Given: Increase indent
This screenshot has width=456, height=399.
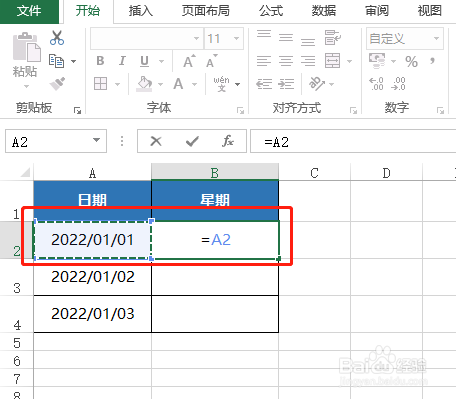Looking at the screenshot, I should click(x=286, y=84).
